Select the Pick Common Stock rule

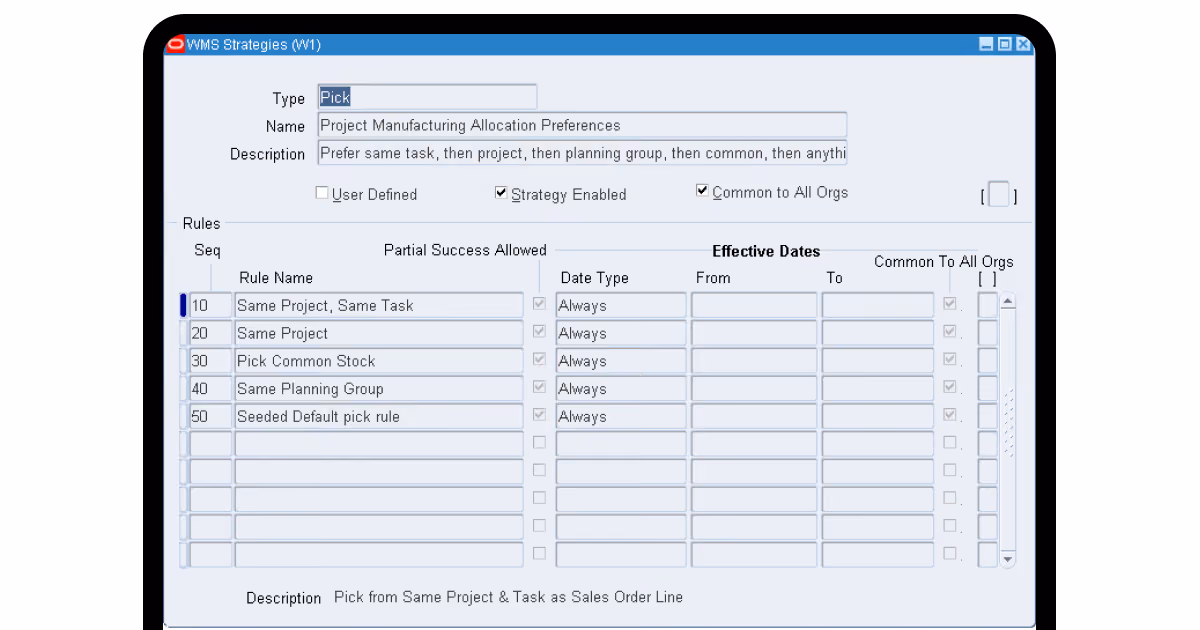coord(378,361)
